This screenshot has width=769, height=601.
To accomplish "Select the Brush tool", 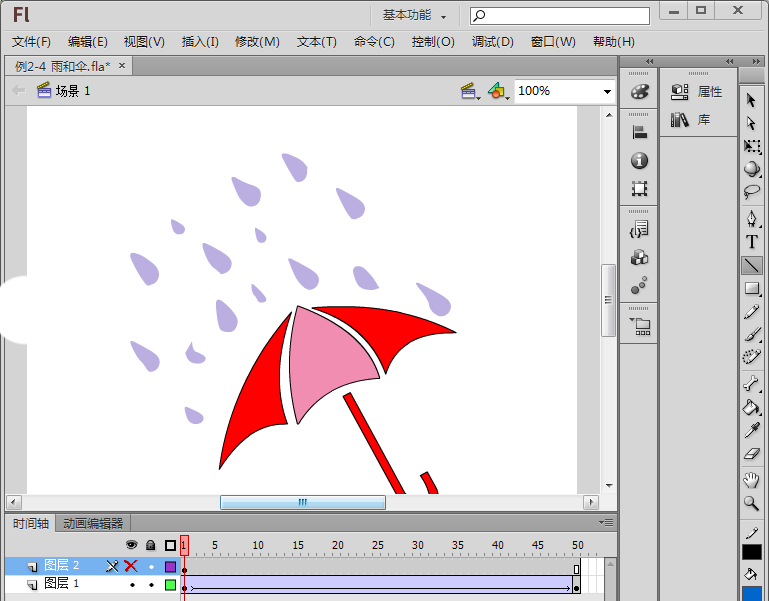I will click(x=751, y=335).
